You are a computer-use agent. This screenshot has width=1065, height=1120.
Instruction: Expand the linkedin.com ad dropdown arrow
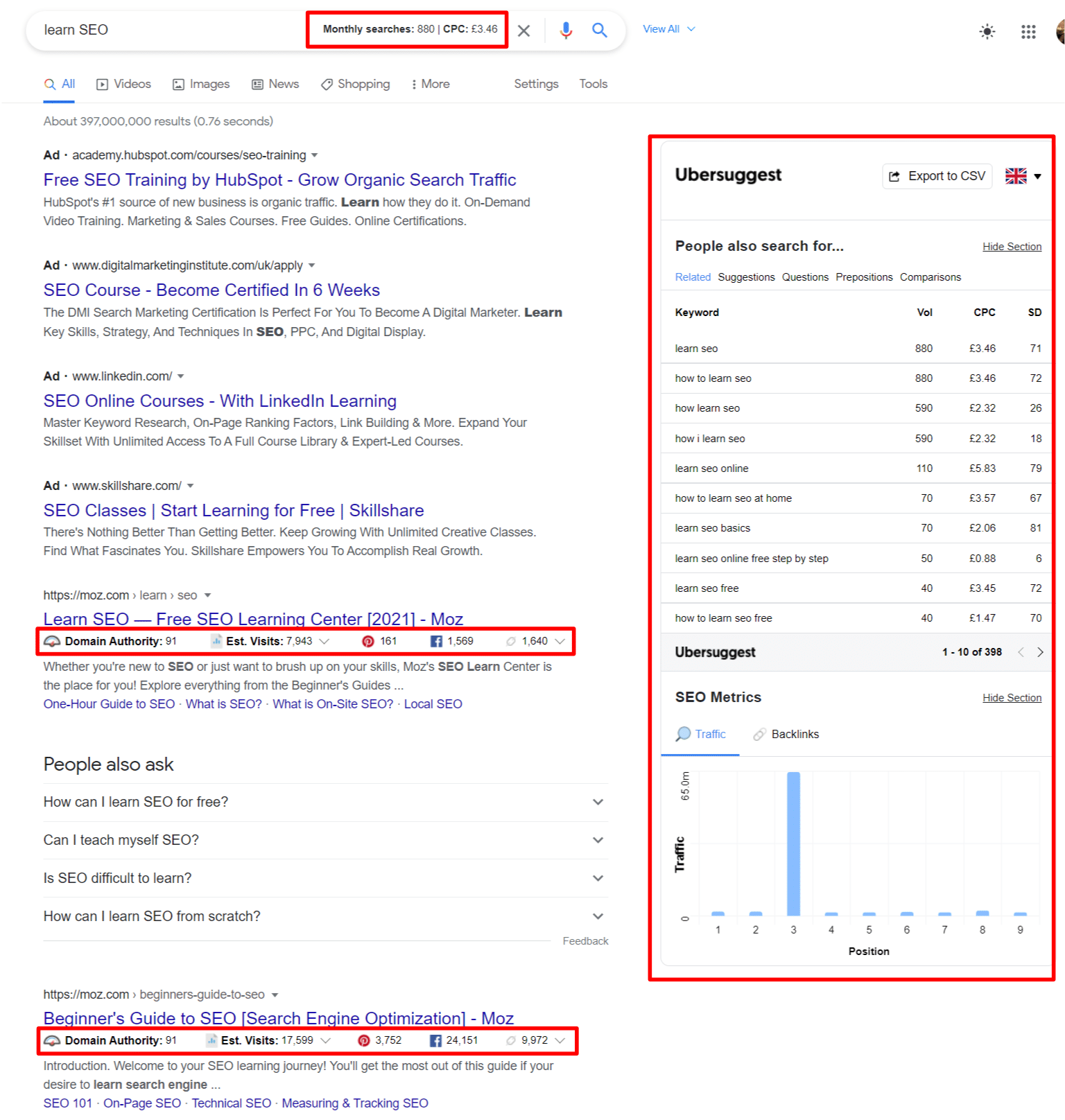click(x=181, y=376)
